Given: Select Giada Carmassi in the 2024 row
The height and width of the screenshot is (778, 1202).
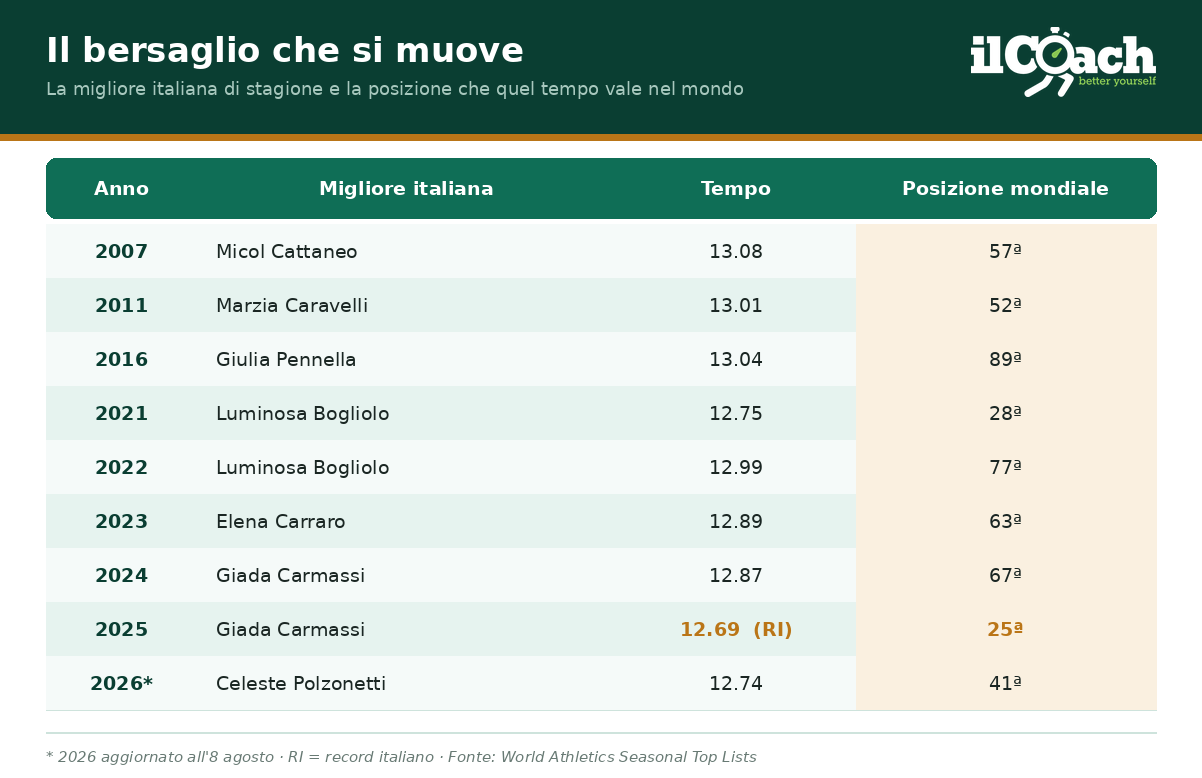Looking at the screenshot, I should 291,576.
